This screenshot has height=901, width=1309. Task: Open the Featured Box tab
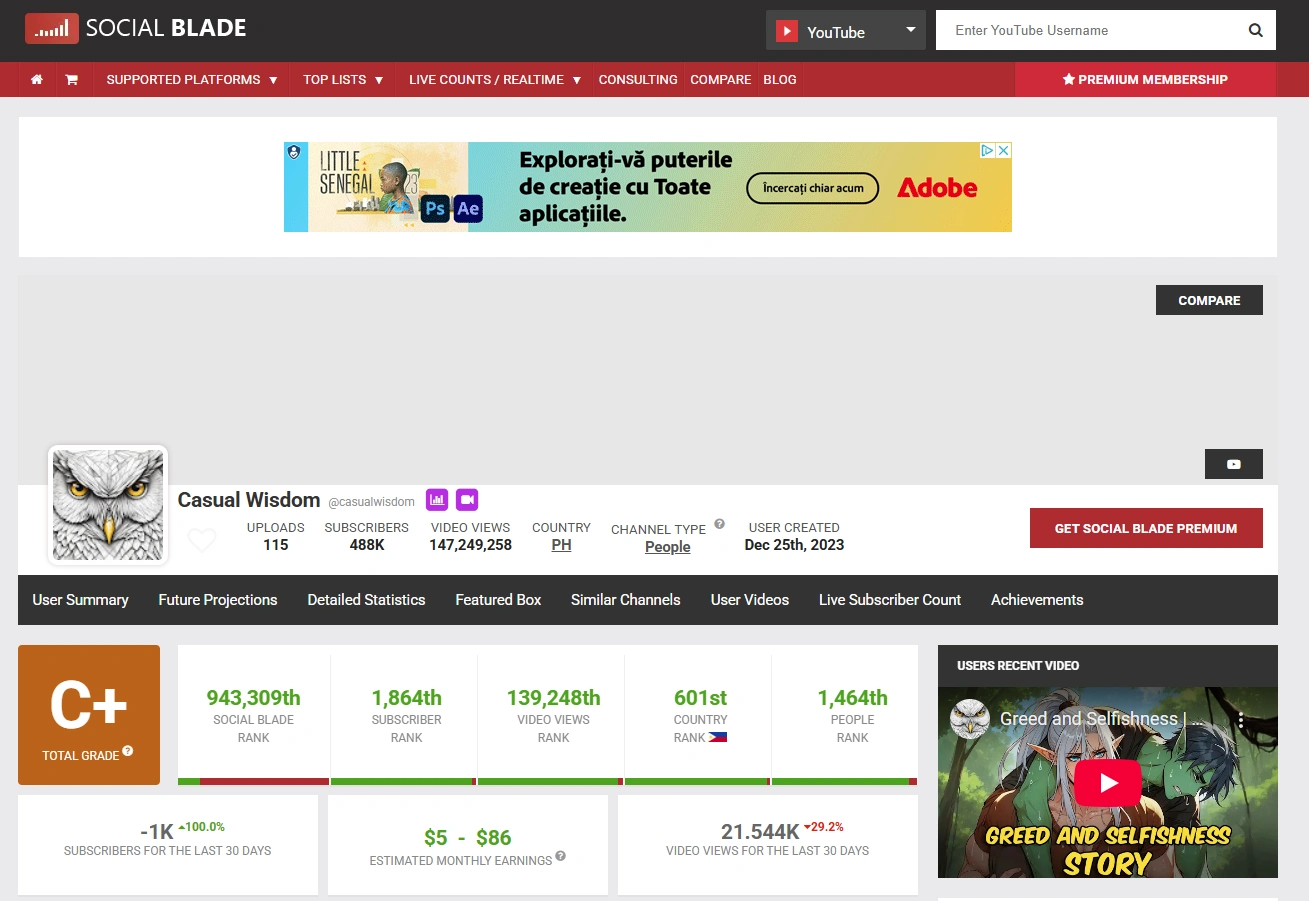(498, 600)
